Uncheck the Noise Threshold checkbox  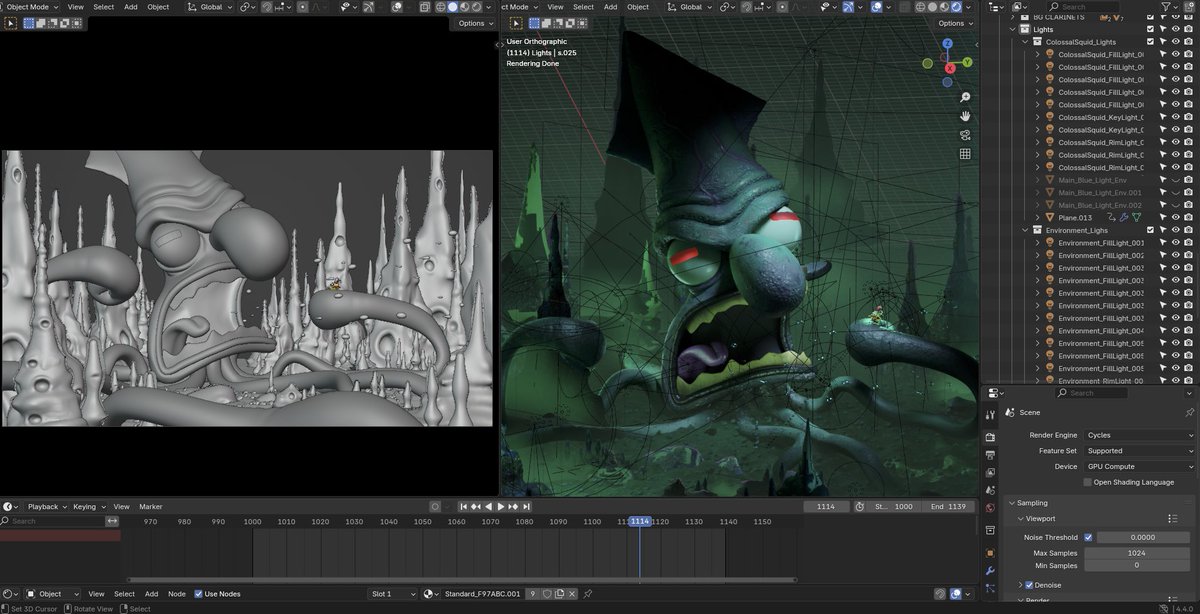1088,537
